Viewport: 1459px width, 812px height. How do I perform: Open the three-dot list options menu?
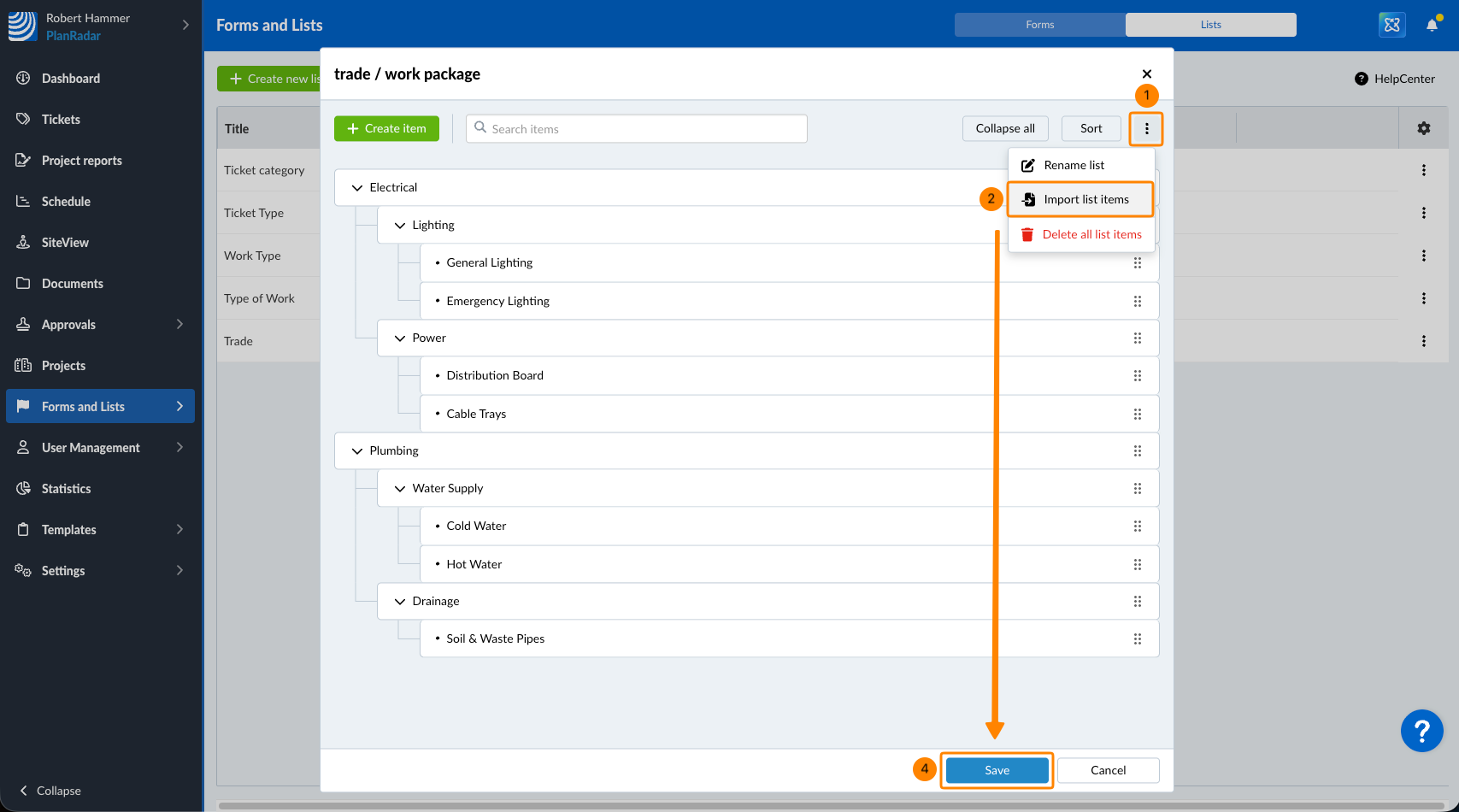1146,129
